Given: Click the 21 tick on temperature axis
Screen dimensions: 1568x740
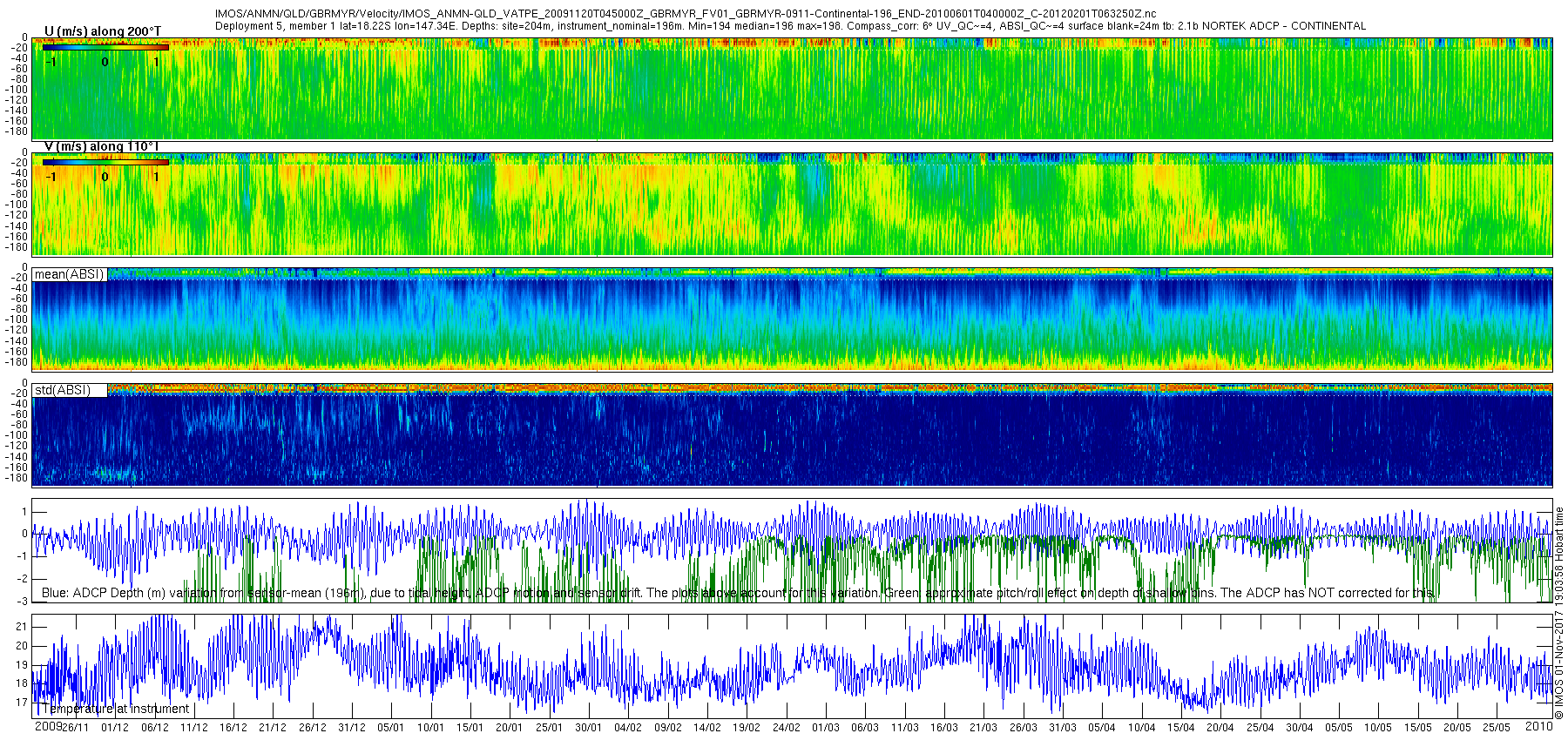Looking at the screenshot, I should pyautogui.click(x=22, y=627).
